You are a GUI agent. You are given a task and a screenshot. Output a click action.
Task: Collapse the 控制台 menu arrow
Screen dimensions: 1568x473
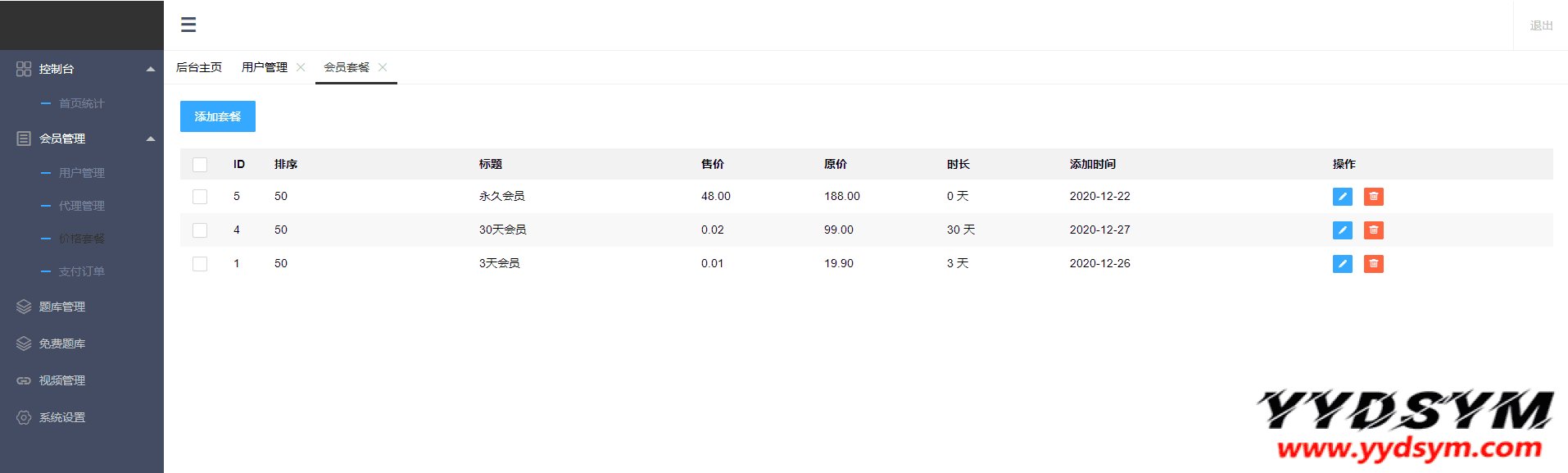pyautogui.click(x=151, y=69)
